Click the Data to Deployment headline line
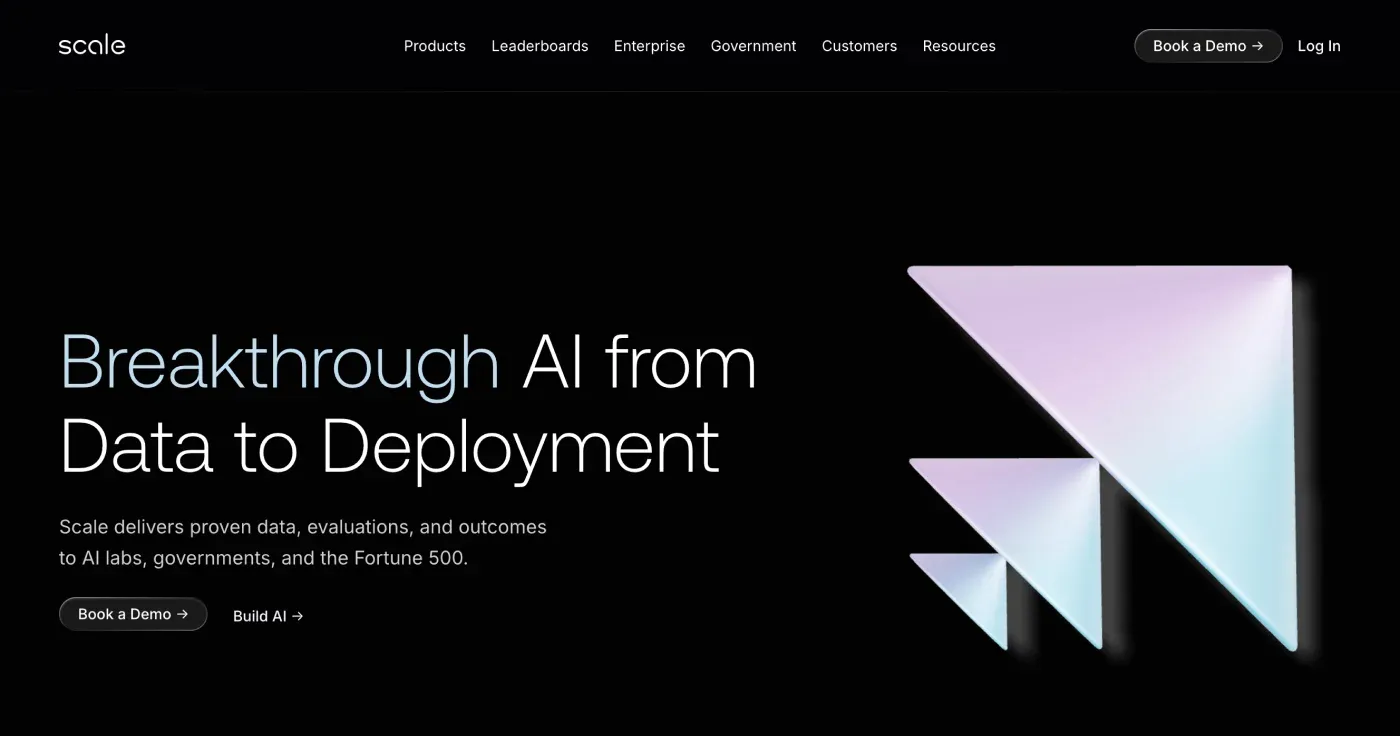The height and width of the screenshot is (736, 1400). pos(389,445)
